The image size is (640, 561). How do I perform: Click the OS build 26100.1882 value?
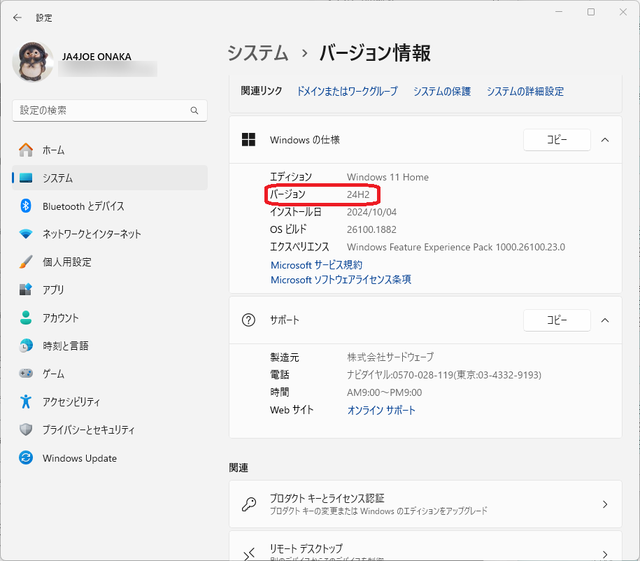pos(371,229)
